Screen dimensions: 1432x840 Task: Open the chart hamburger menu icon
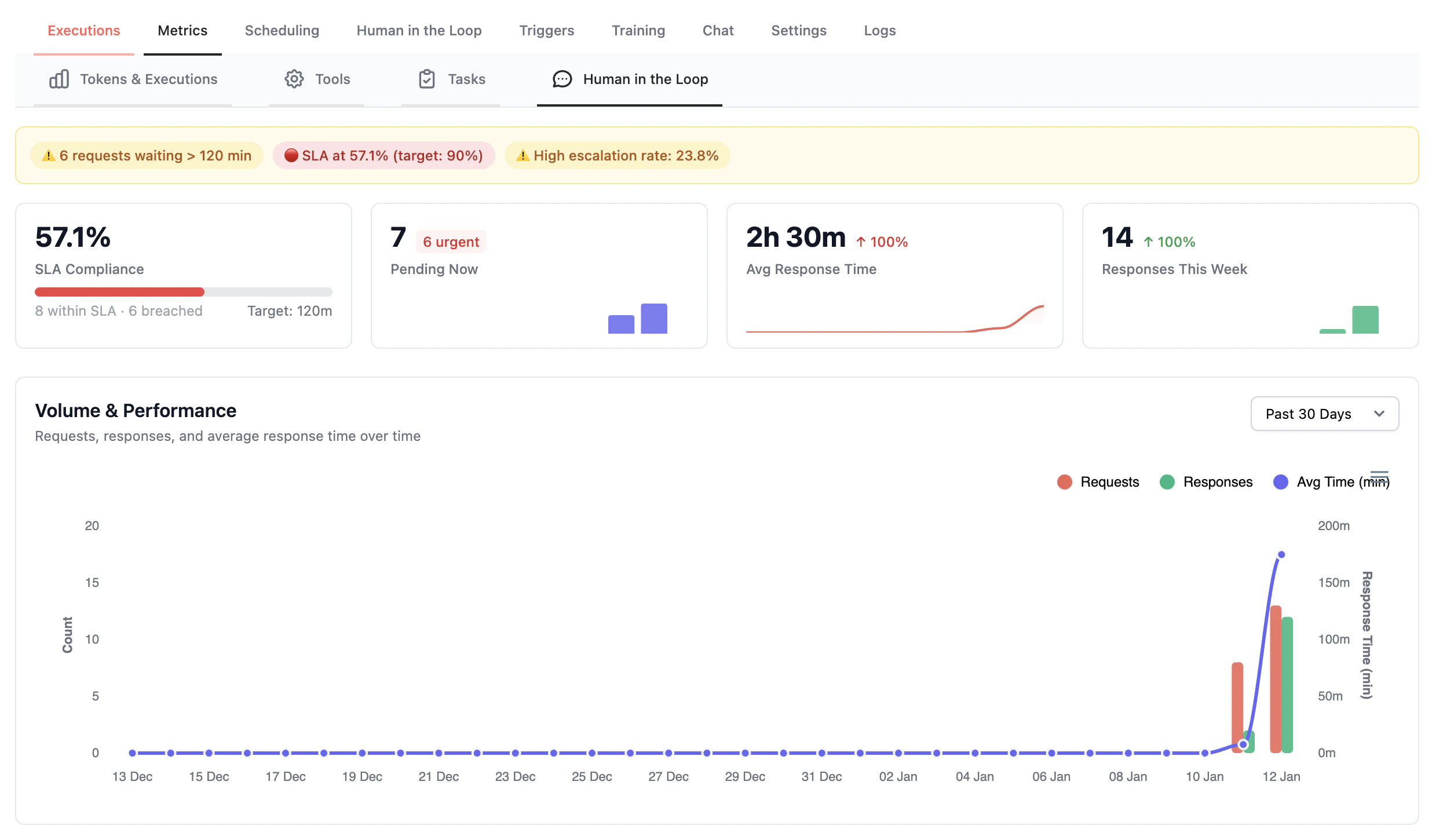[x=1381, y=475]
